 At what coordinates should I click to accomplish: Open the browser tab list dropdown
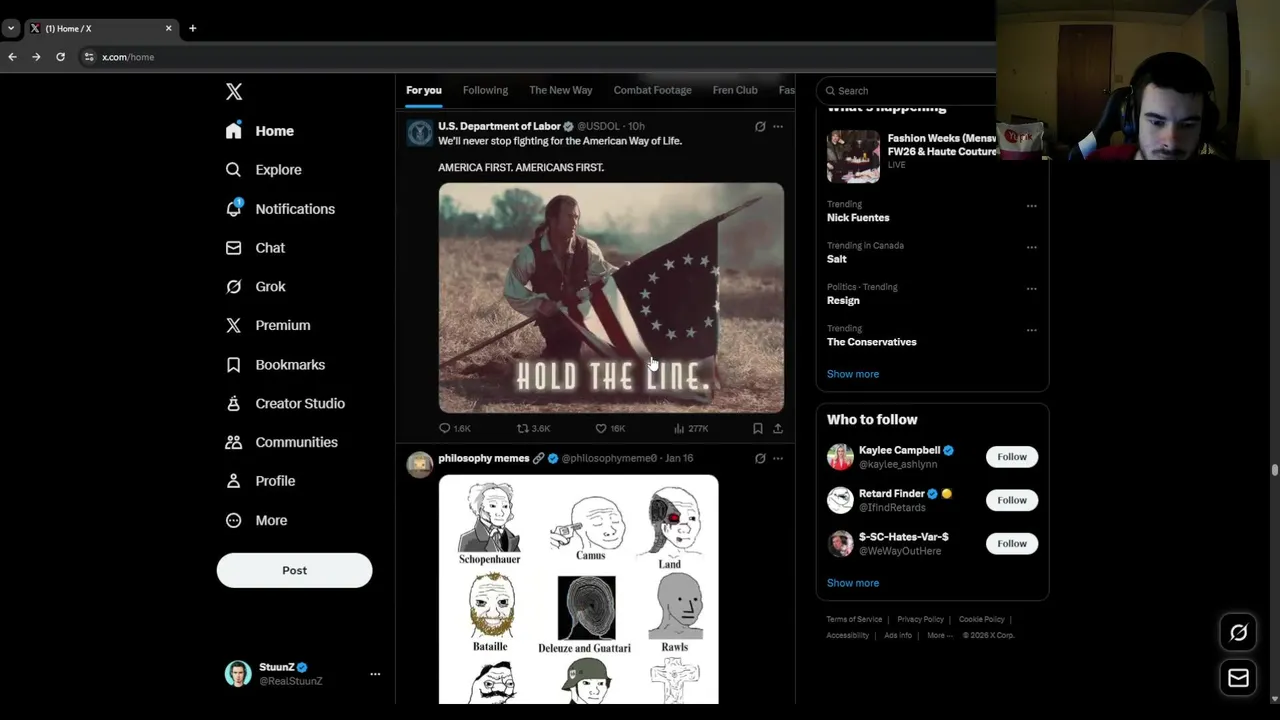[10, 28]
